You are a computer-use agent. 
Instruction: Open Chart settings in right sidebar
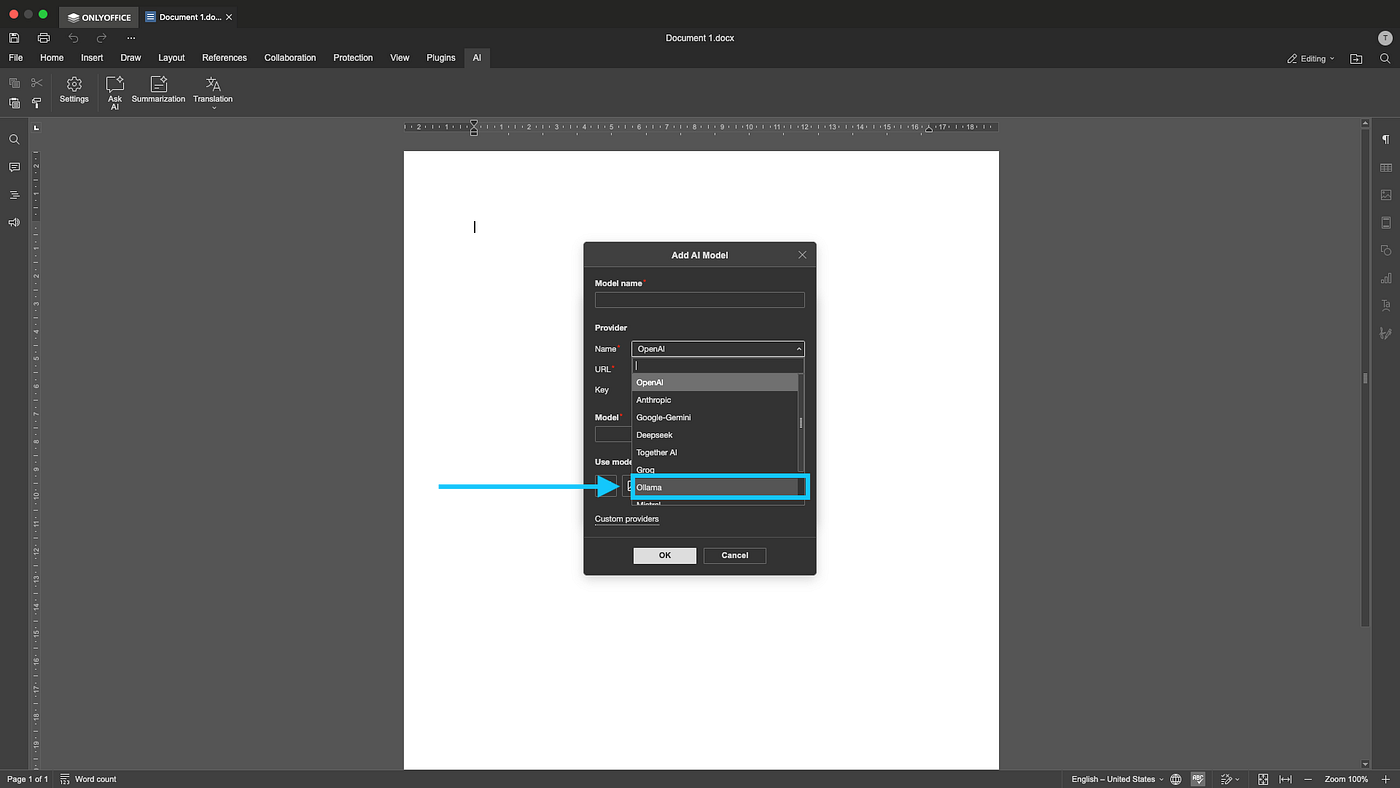pos(1386,278)
